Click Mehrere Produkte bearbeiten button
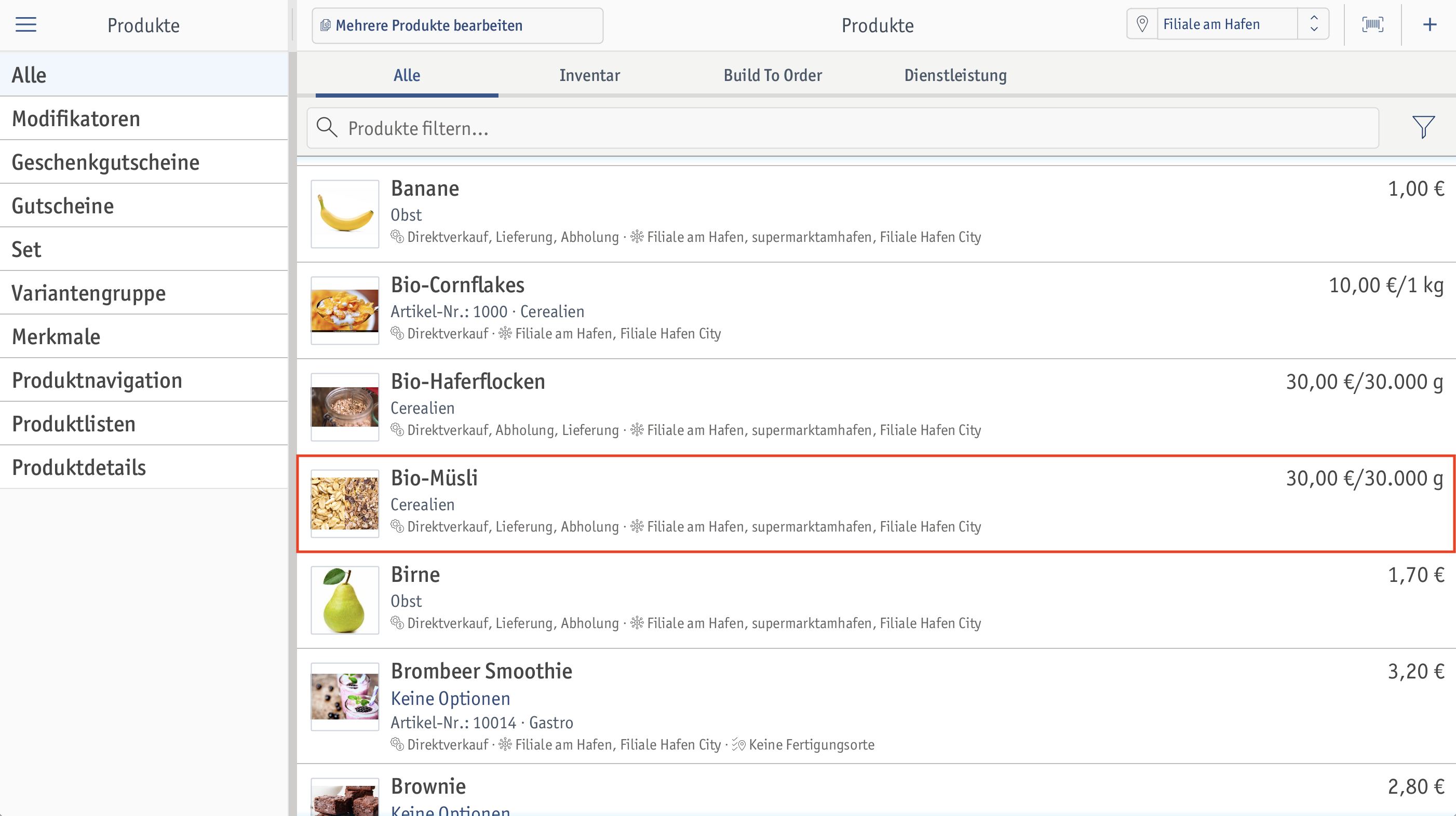Viewport: 1456px width, 816px height. point(457,25)
